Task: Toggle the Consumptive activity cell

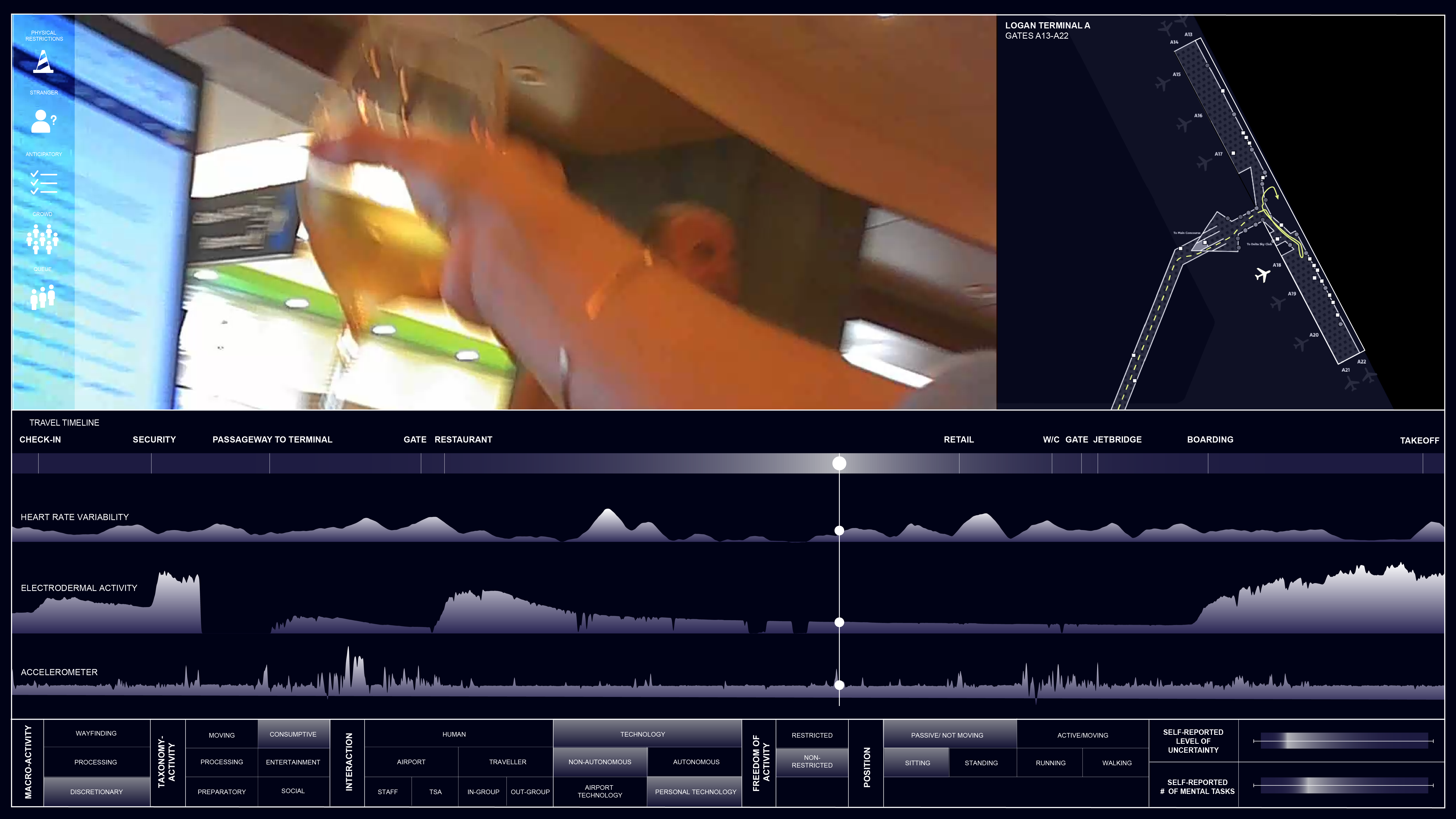Action: (293, 734)
